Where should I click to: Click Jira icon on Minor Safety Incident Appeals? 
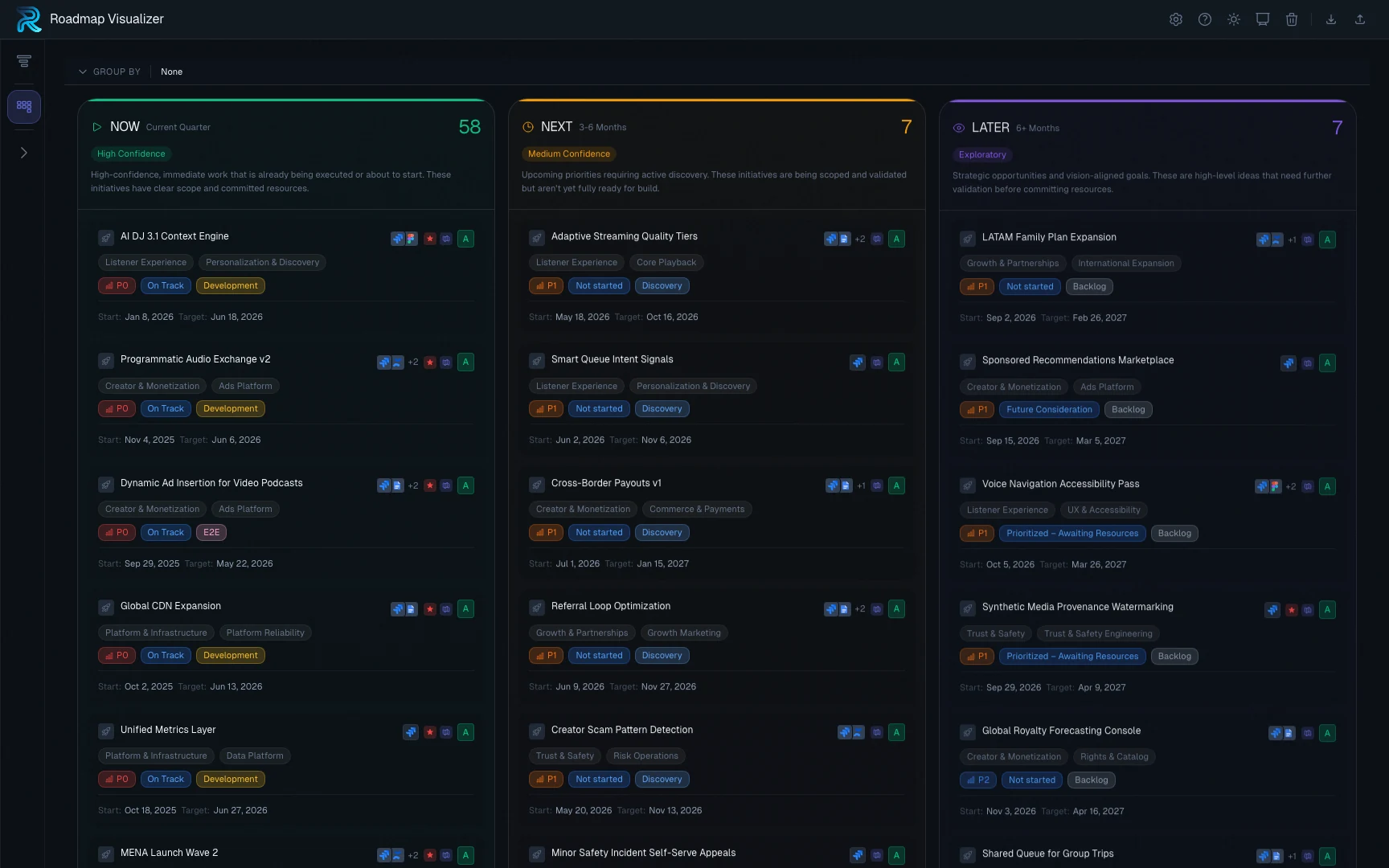[x=858, y=855]
